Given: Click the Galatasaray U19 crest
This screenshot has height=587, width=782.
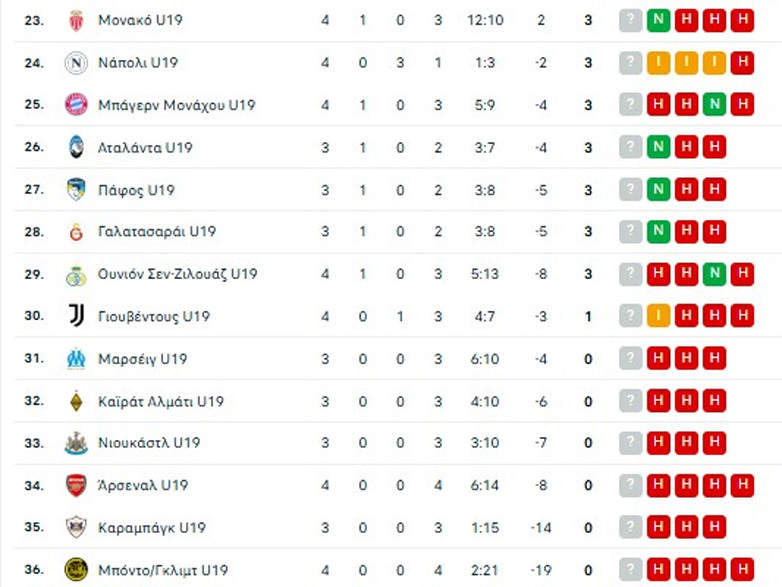Looking at the screenshot, I should [77, 232].
